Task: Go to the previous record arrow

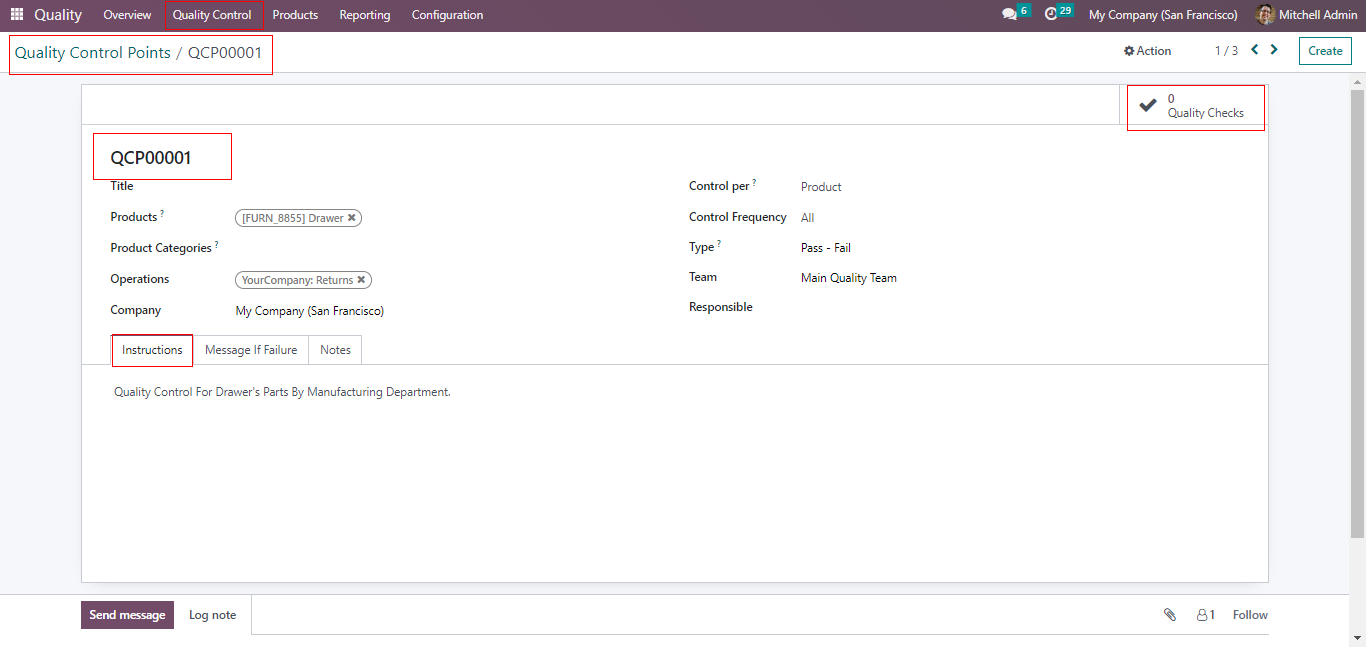Action: tap(1255, 50)
